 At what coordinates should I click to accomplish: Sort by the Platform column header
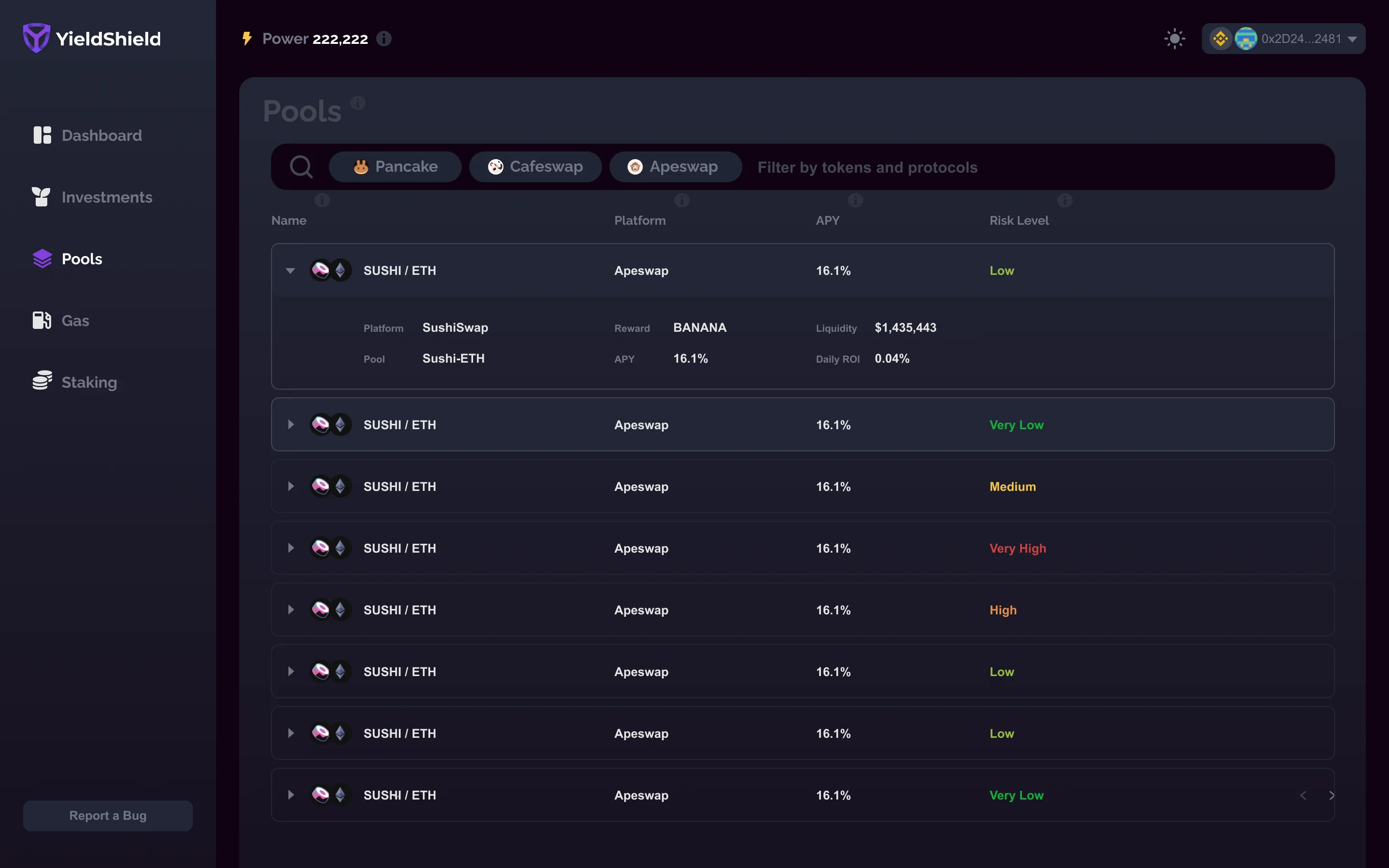tap(640, 220)
